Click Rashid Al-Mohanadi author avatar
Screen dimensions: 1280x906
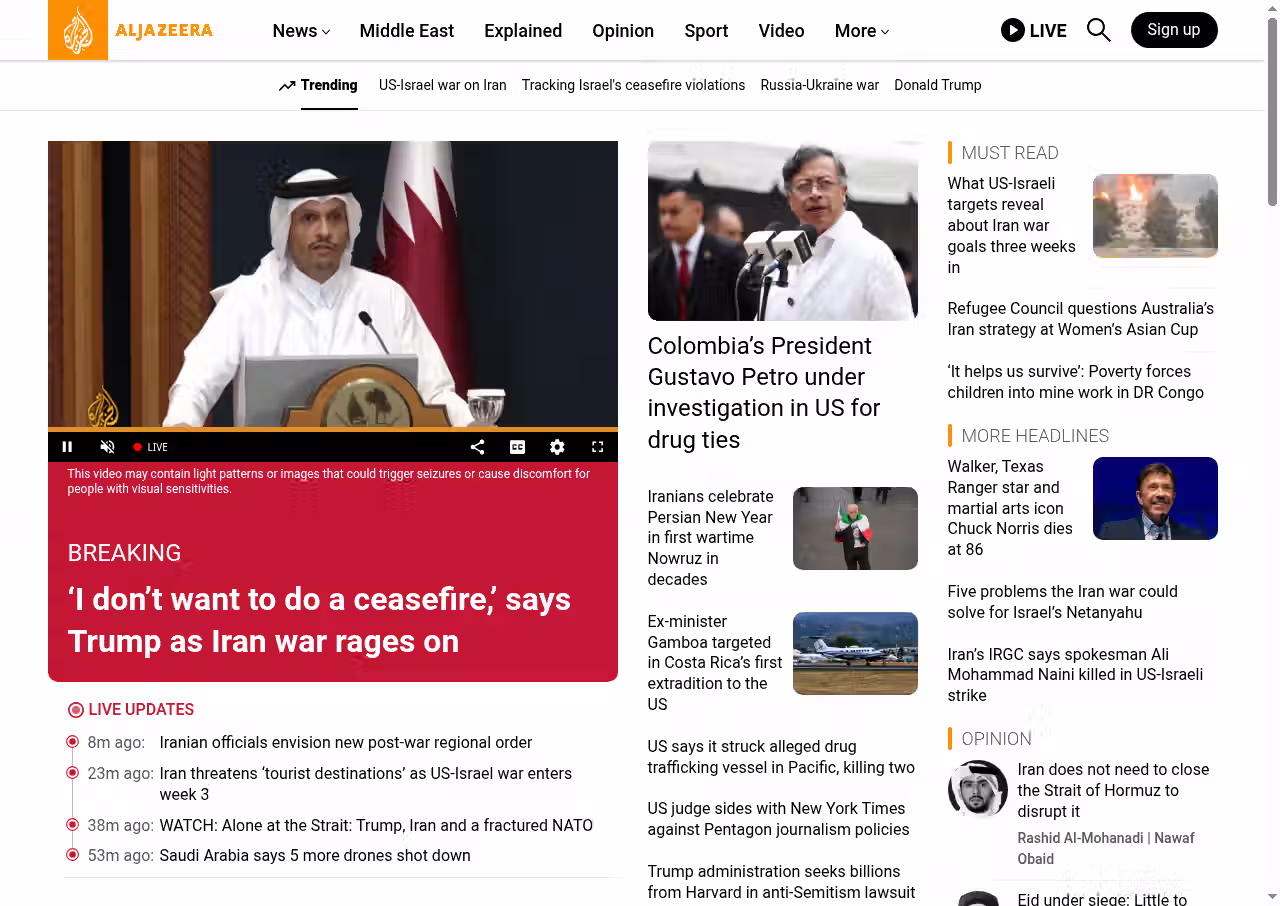pos(977,789)
